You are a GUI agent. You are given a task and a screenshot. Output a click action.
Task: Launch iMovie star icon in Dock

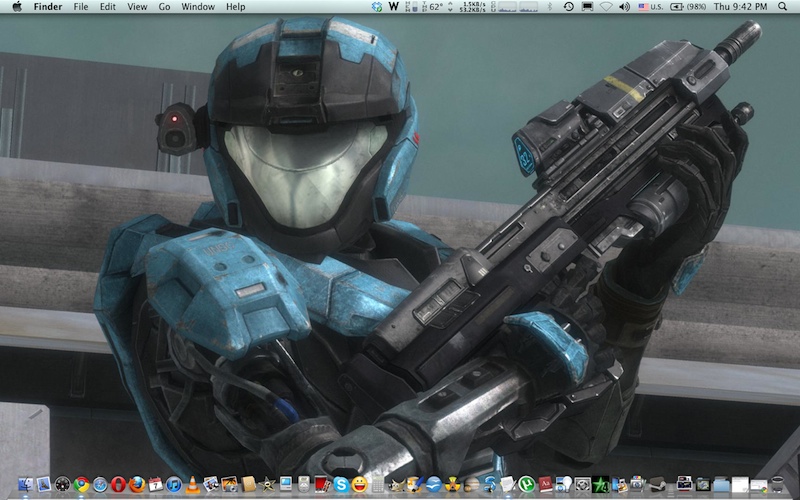(267, 484)
